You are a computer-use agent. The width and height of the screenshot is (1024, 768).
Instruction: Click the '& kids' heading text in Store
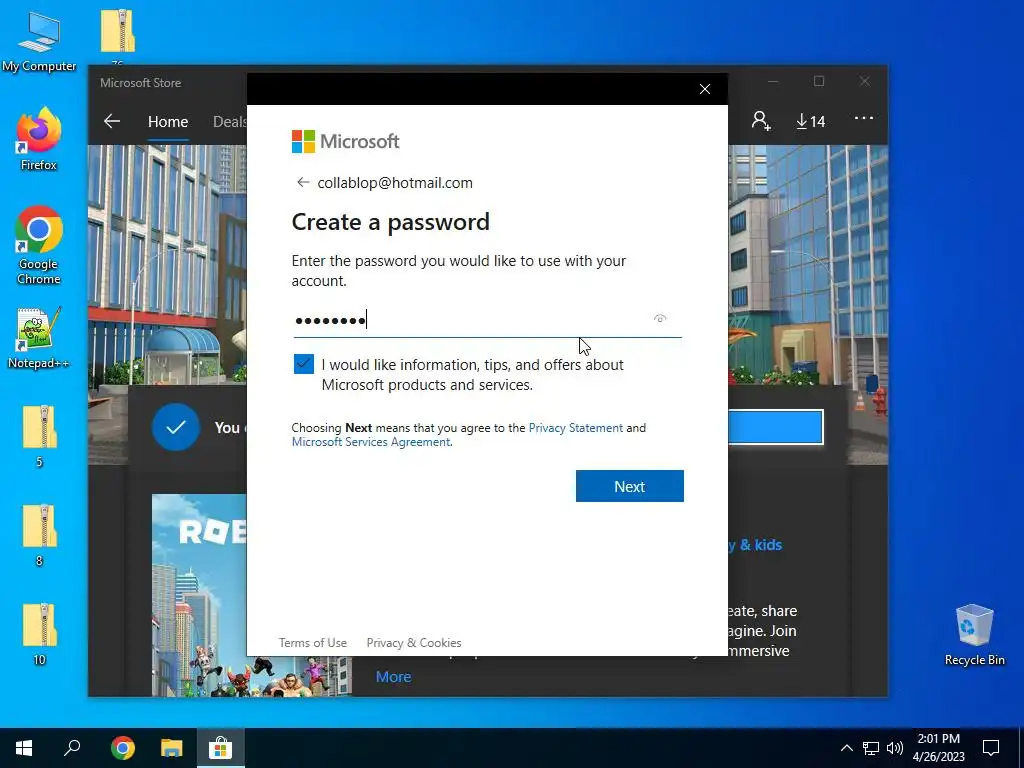[761, 545]
